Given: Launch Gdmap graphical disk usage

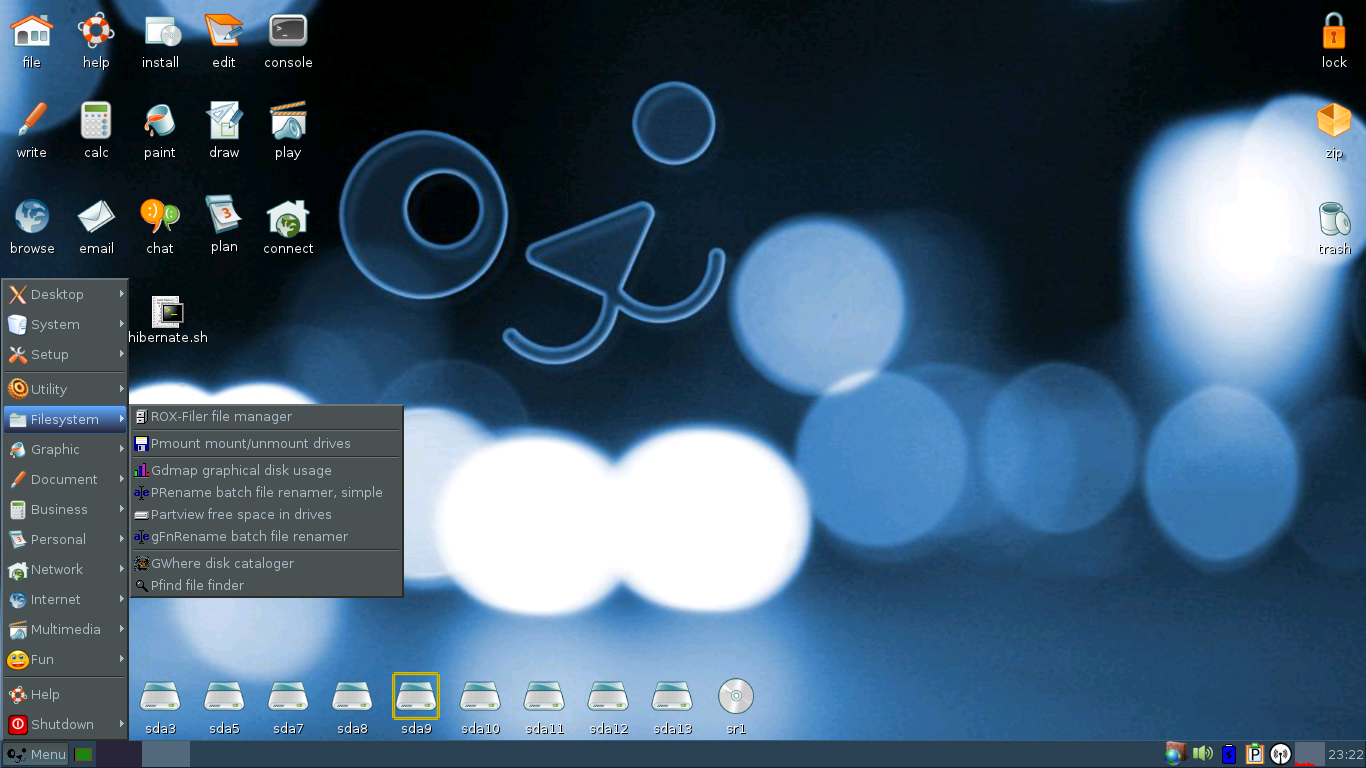Looking at the screenshot, I should (266, 470).
